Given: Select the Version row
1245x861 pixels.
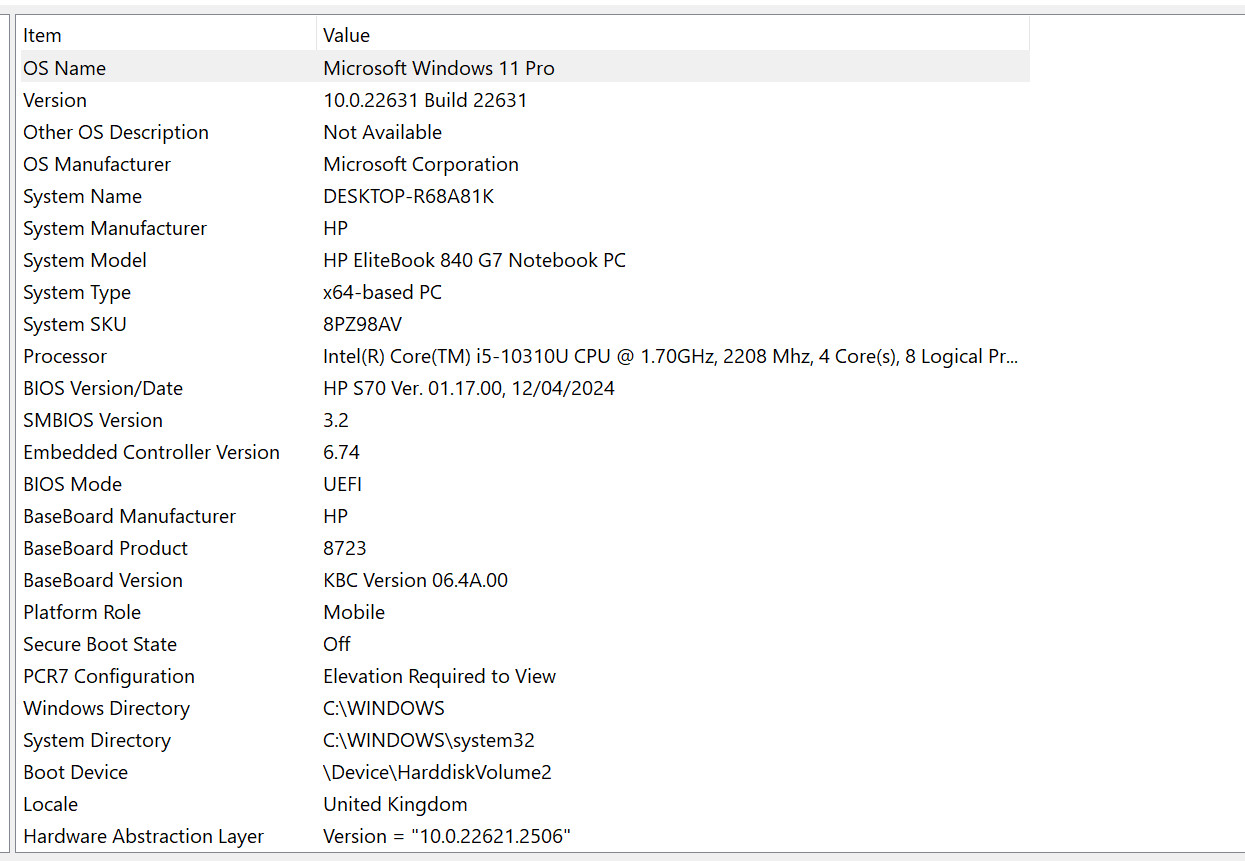Looking at the screenshot, I should pyautogui.click(x=525, y=100).
